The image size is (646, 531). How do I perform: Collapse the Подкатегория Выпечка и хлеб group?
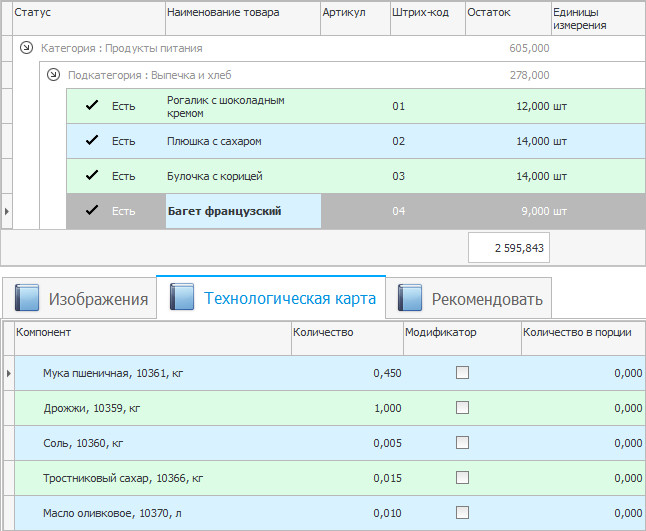tap(53, 75)
